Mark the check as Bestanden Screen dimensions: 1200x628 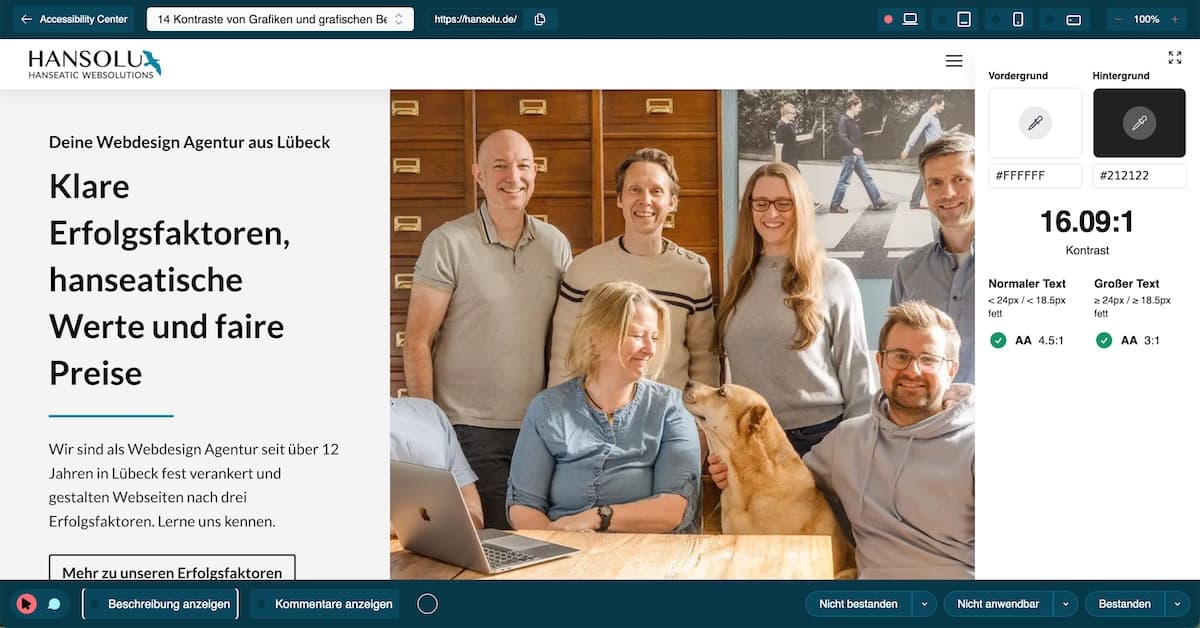(1124, 603)
